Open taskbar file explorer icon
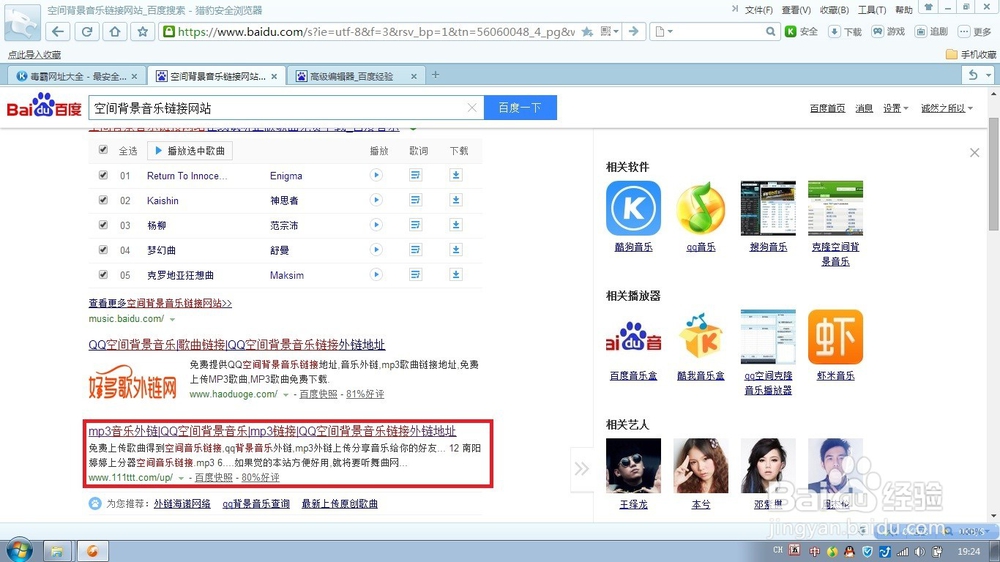This screenshot has width=1000, height=562. coord(57,551)
